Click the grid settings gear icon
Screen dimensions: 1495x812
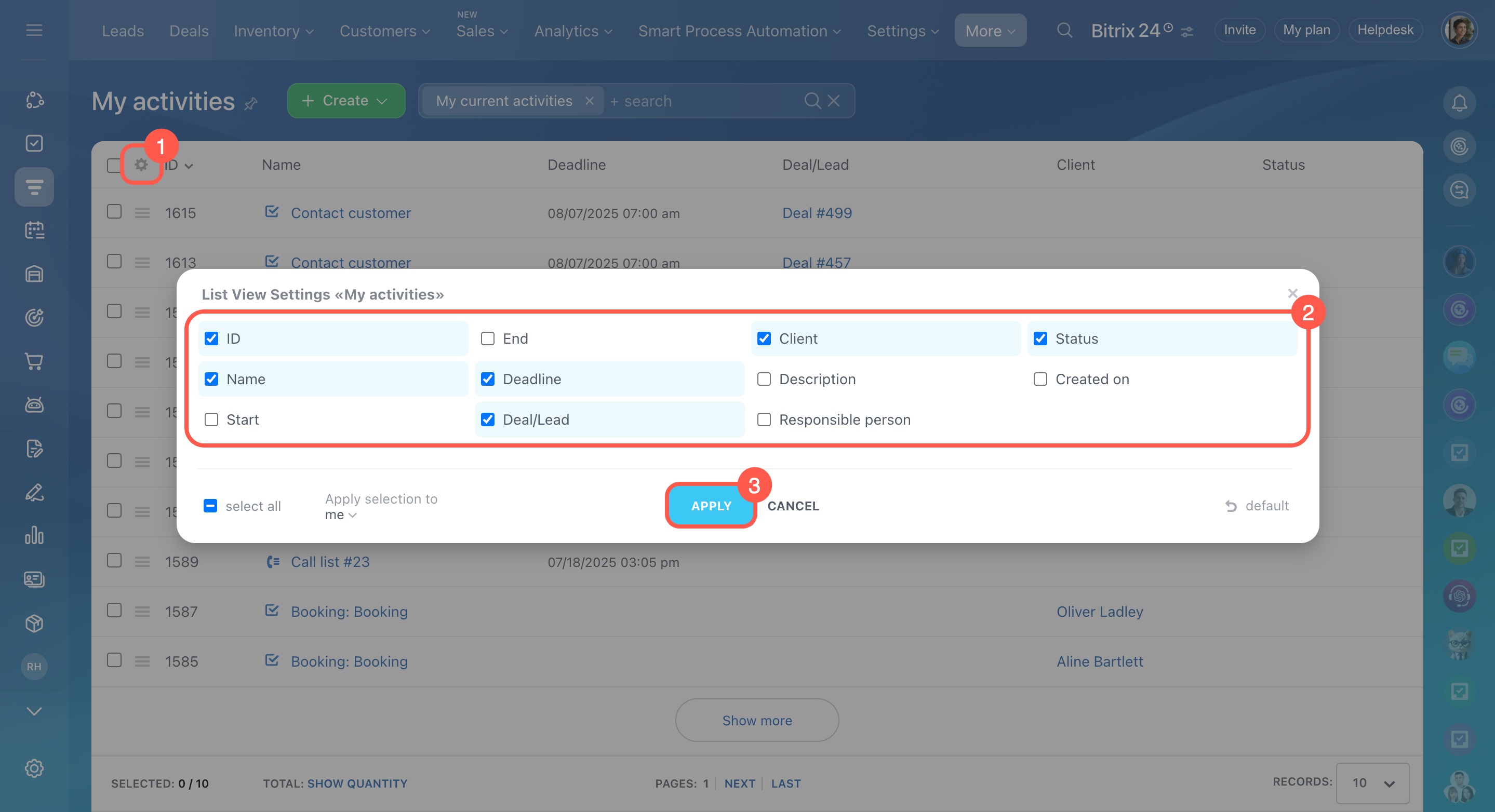point(140,165)
